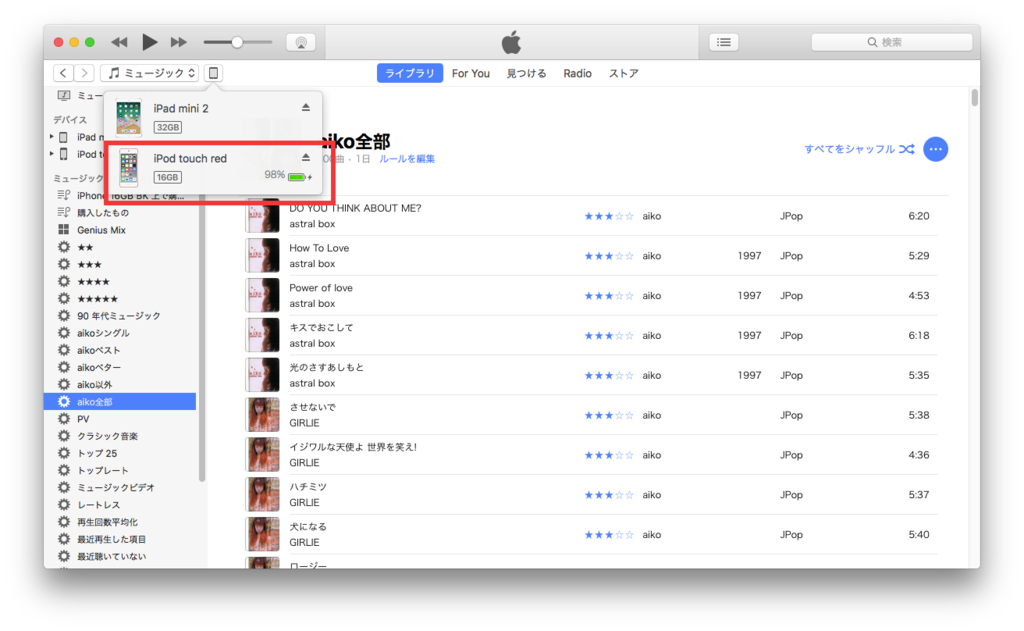Viewport: 1024px width, 631px height.
Task: Click the rewind previous track button
Action: (119, 42)
